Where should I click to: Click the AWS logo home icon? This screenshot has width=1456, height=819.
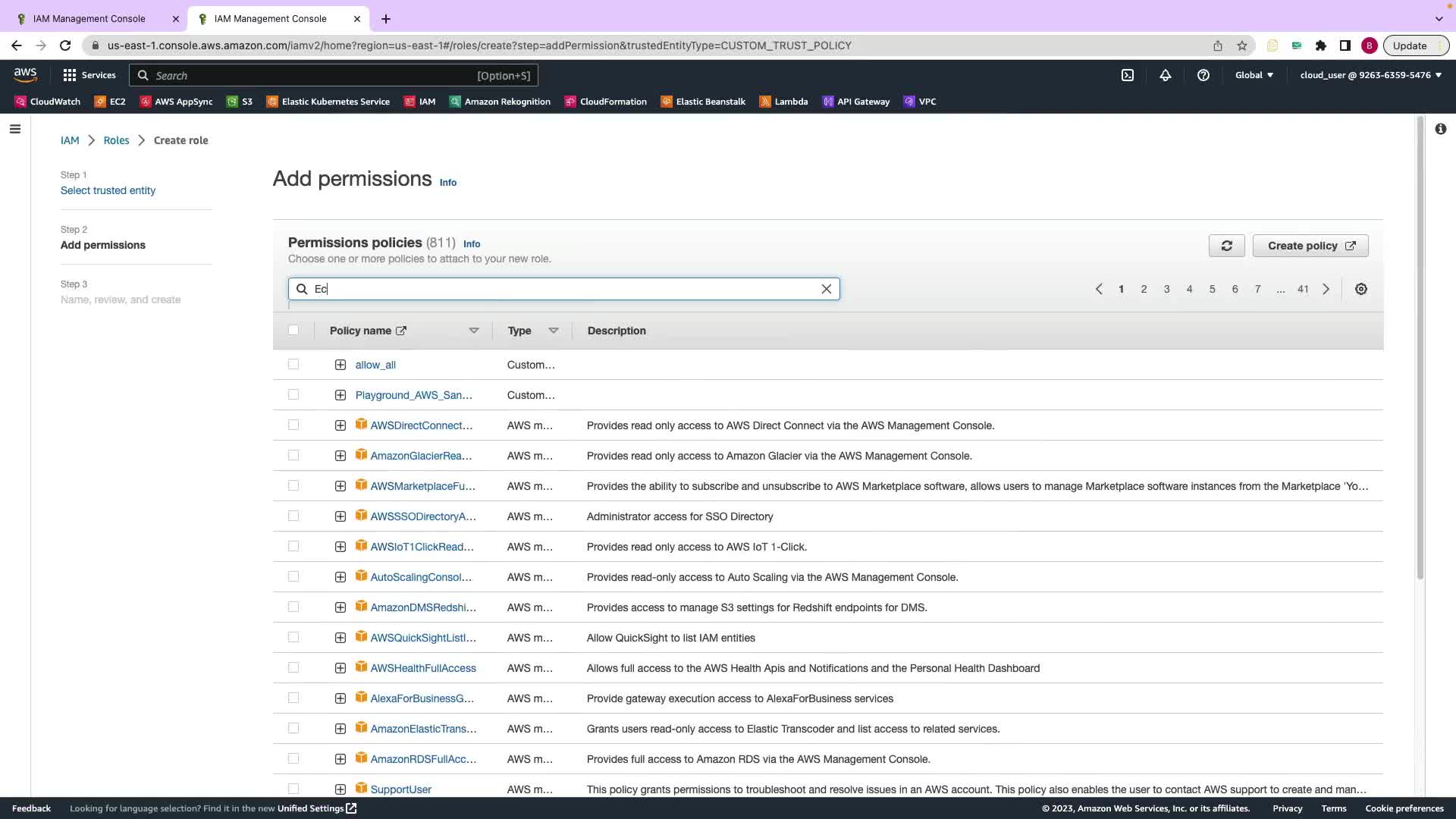click(x=25, y=74)
